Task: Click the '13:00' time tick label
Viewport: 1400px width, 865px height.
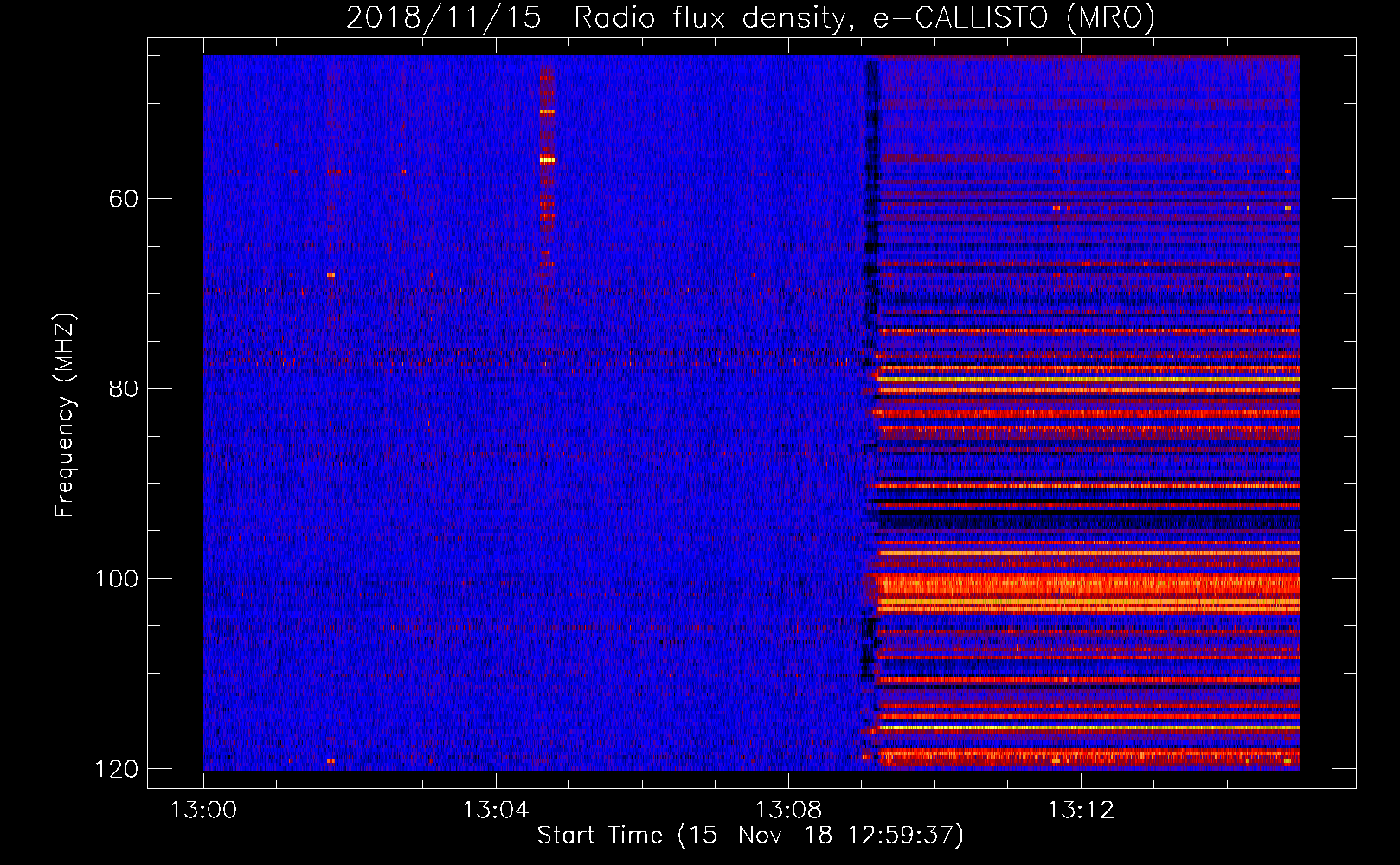Action: 203,811
